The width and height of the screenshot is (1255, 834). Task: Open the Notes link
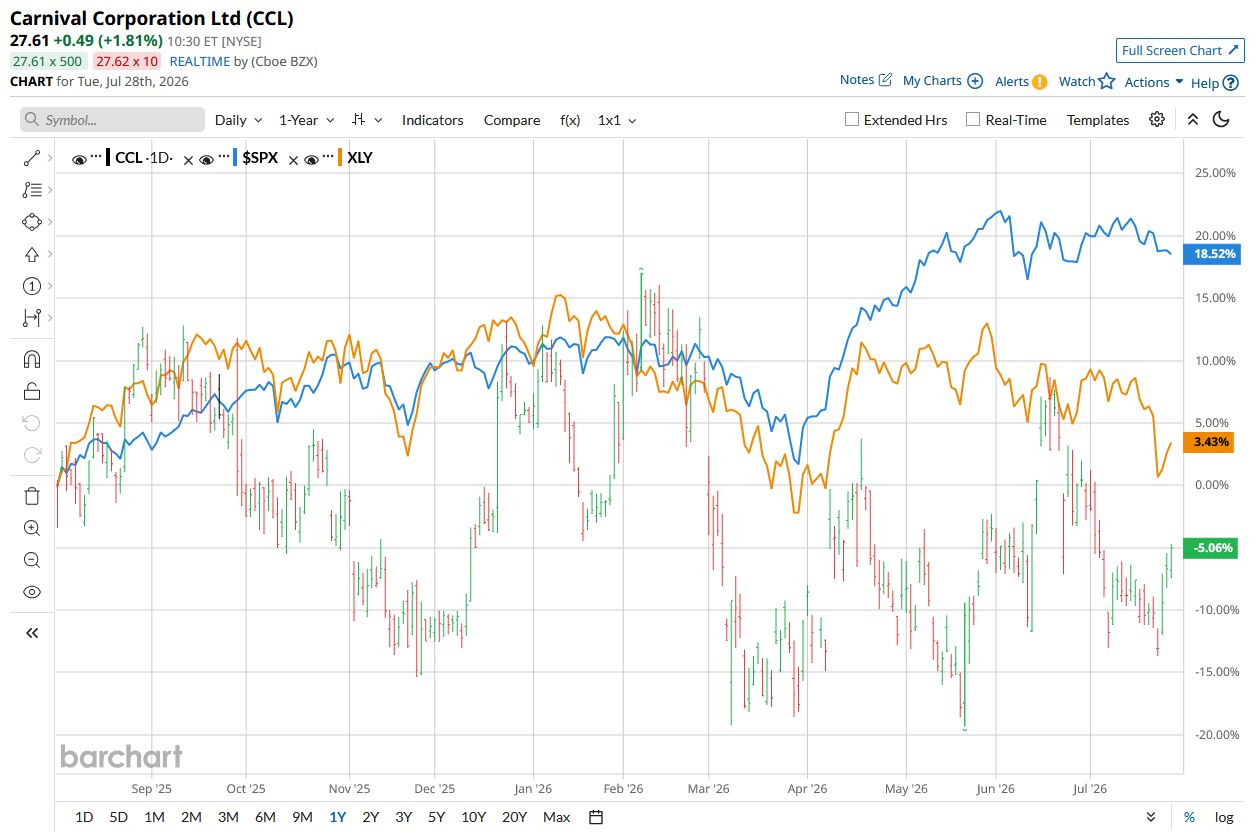[866, 80]
